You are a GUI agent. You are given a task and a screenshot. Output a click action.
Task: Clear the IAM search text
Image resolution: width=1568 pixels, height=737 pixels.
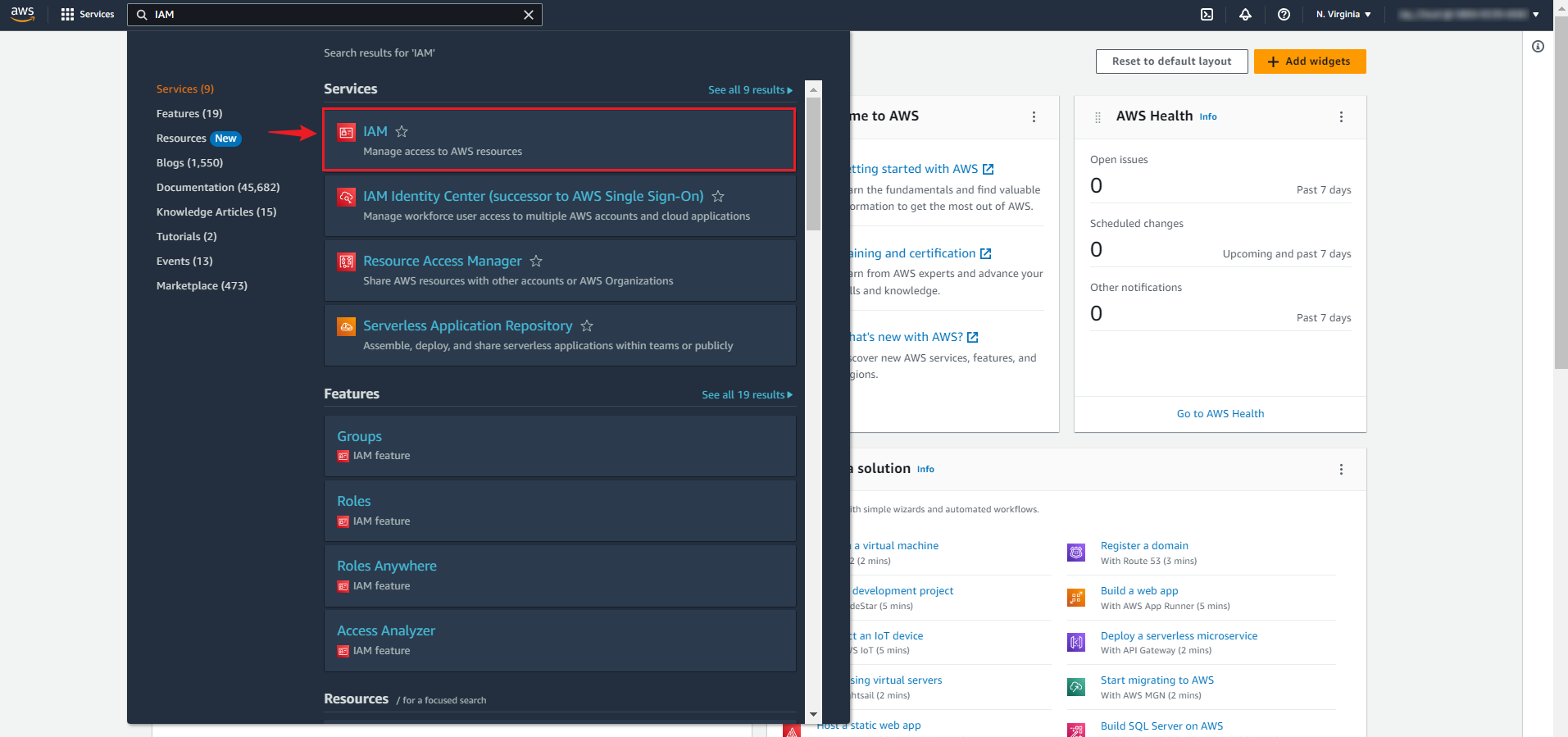pyautogui.click(x=529, y=15)
